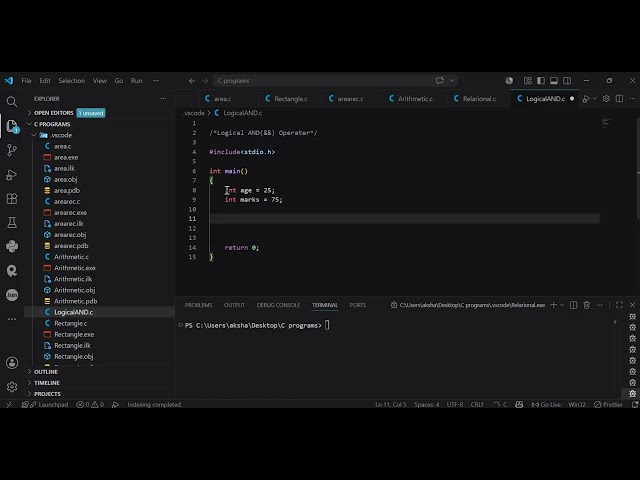Open the Testing flask icon
Image resolution: width=640 pixels, height=480 pixels.
(x=12, y=222)
